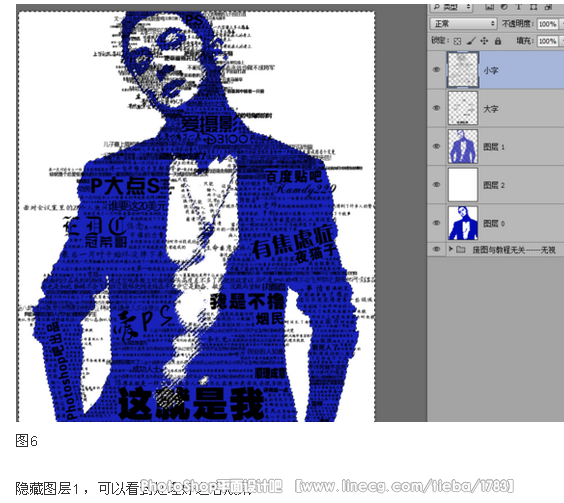564x503 pixels.
Task: Hide the 大字 layer via eye icon
Action: pyautogui.click(x=436, y=108)
